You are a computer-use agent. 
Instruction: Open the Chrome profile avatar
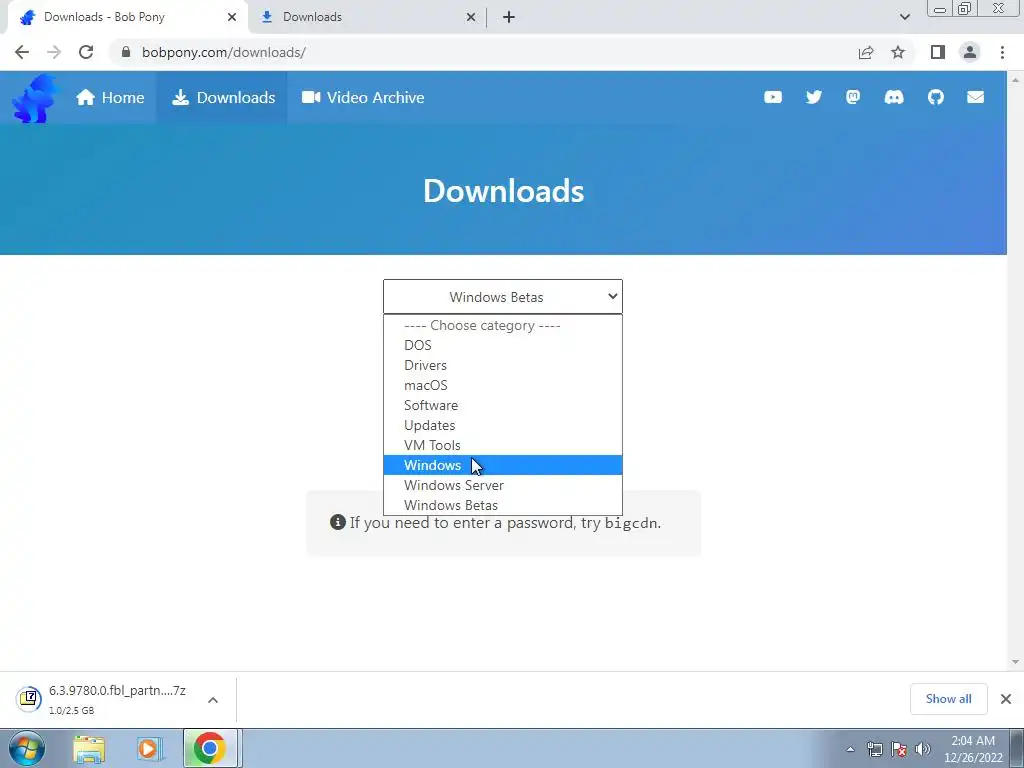pos(970,52)
